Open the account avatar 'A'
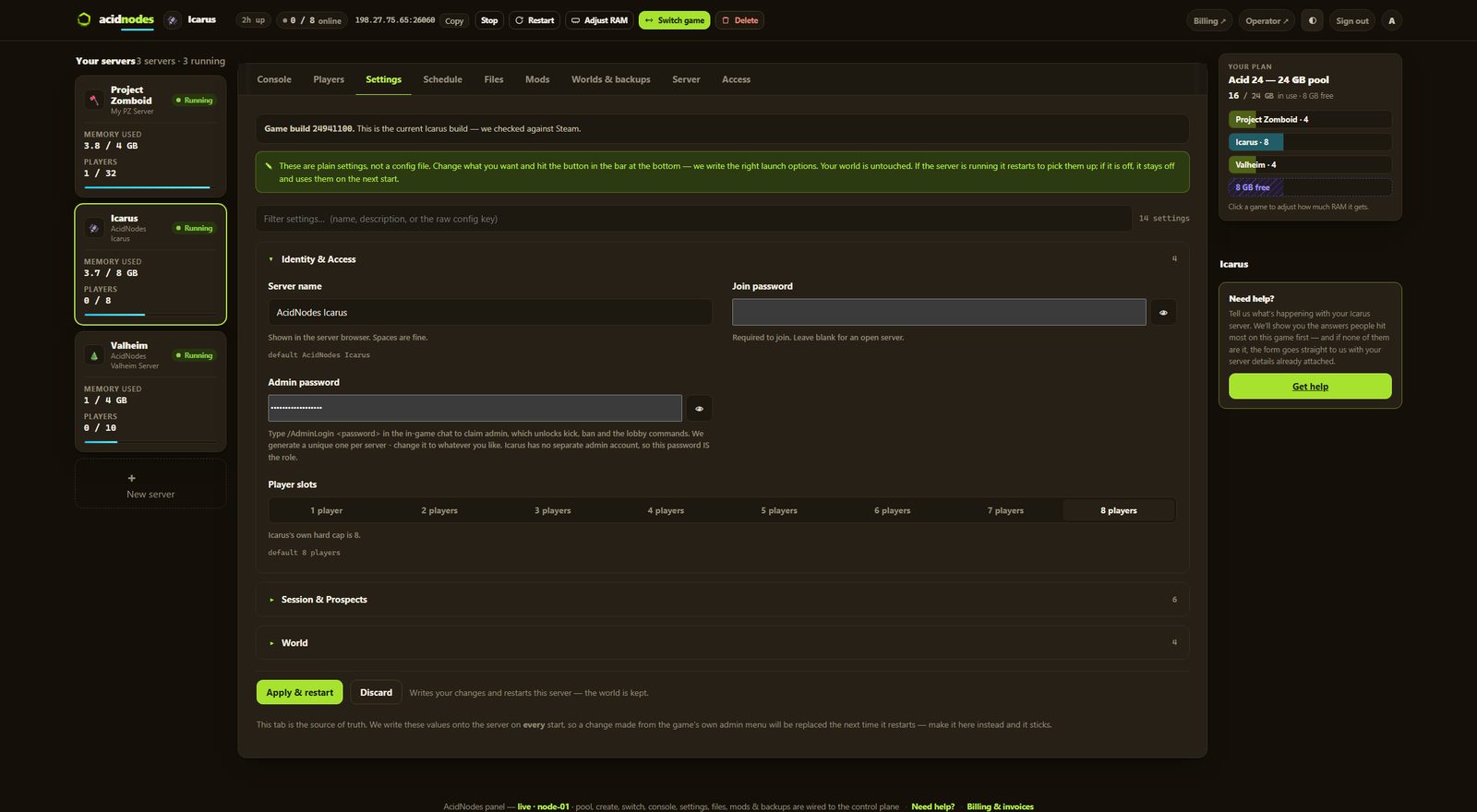This screenshot has width=1477, height=812. tap(1392, 20)
